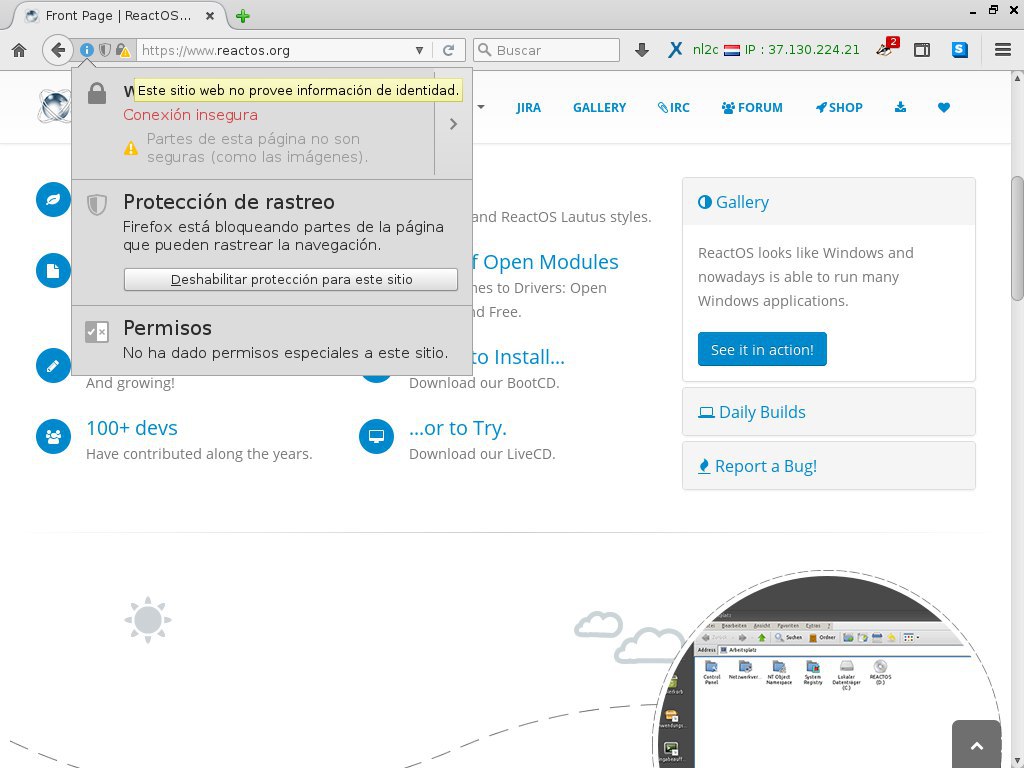Toggle the sidebar panel icon
Viewport: 1024px width, 768px height.
coord(922,50)
